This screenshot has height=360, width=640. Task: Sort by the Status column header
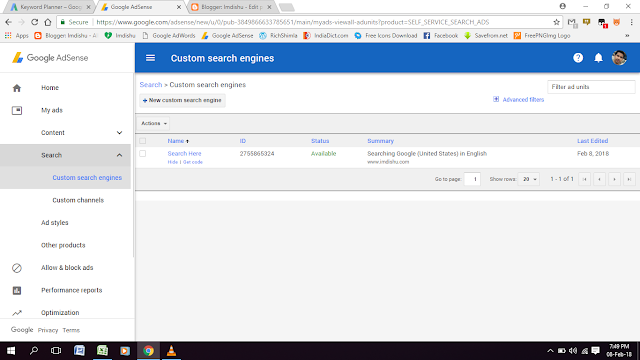click(x=320, y=141)
